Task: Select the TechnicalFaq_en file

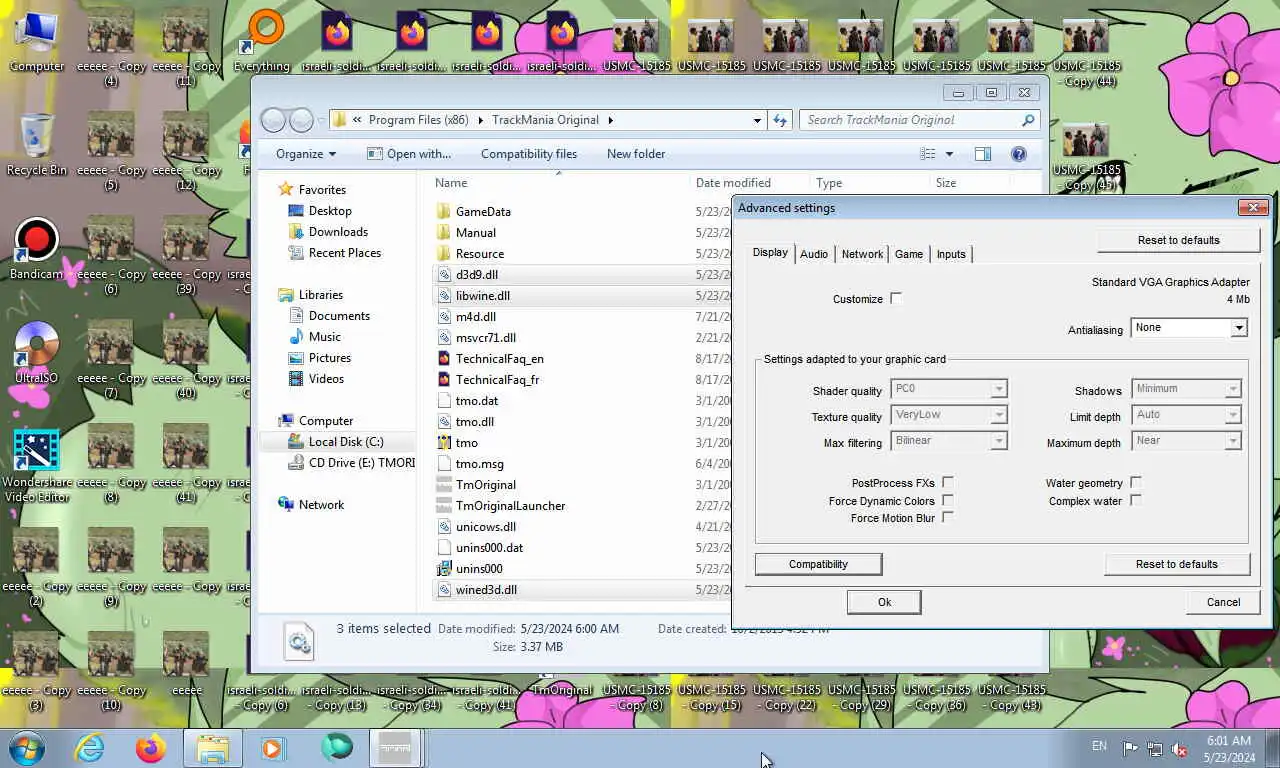Action: 499,358
